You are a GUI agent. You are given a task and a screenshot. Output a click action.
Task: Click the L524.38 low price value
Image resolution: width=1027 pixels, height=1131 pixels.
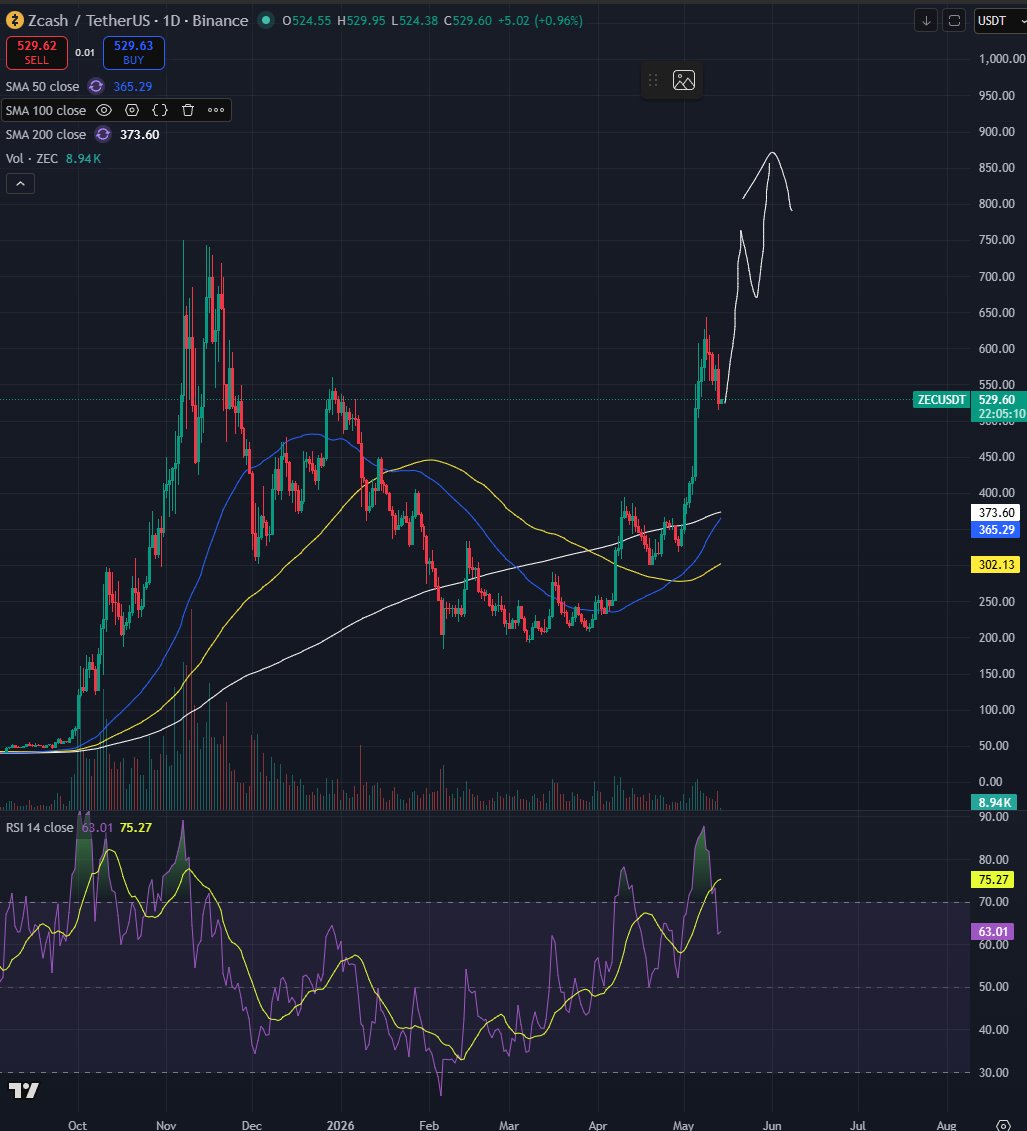(415, 20)
